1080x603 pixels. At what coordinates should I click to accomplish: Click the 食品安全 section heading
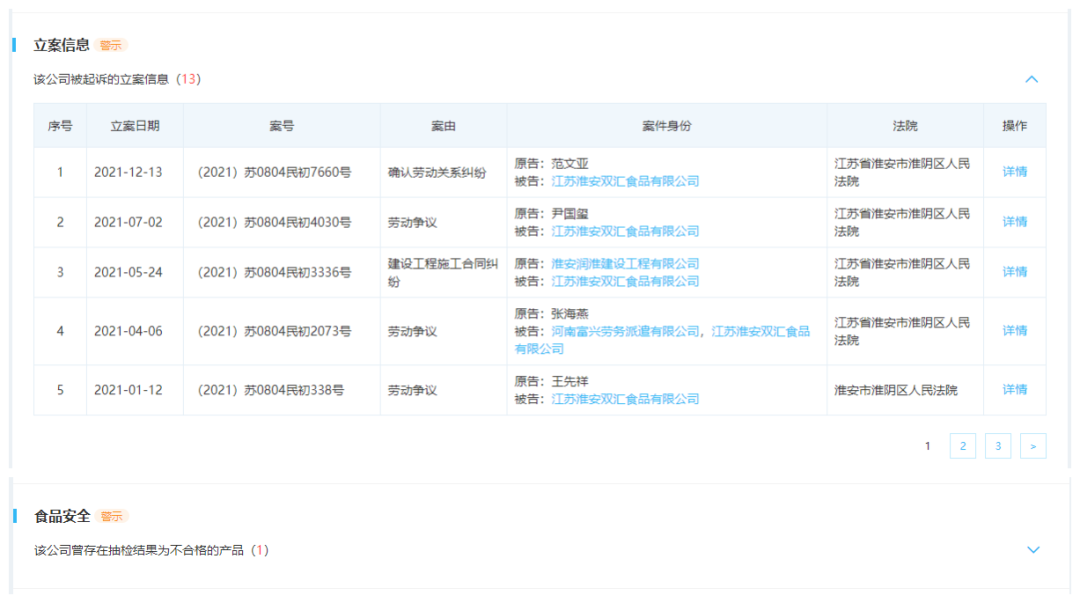tap(62, 516)
